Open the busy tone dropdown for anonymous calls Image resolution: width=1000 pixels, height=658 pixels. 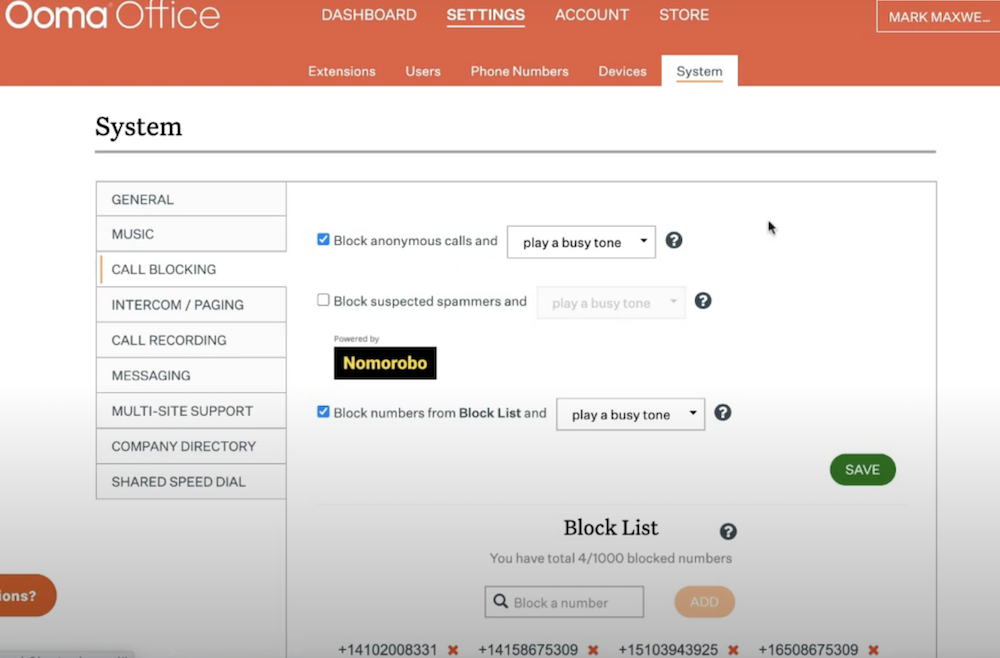click(580, 241)
